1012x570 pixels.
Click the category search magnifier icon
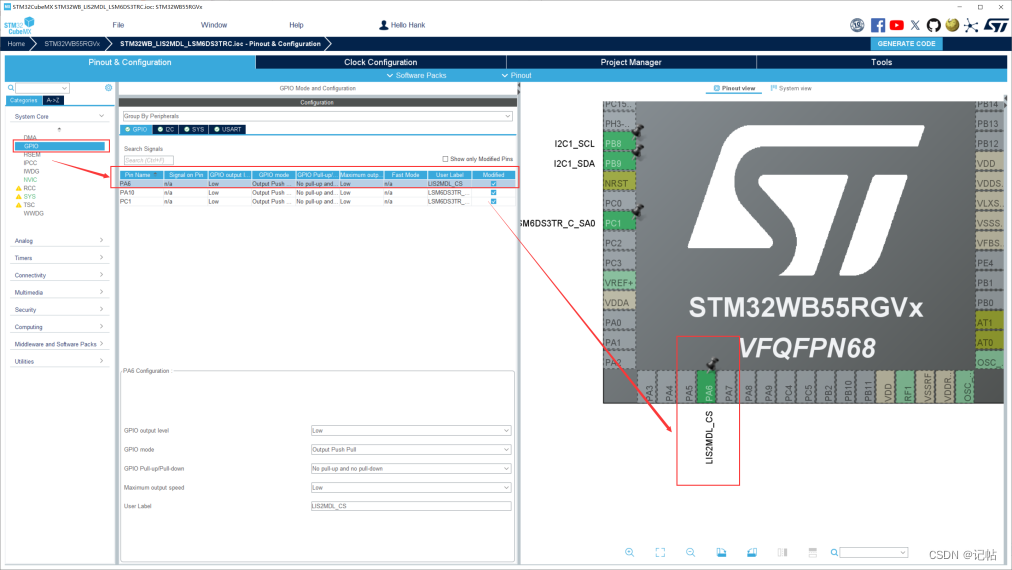click(x=11, y=88)
